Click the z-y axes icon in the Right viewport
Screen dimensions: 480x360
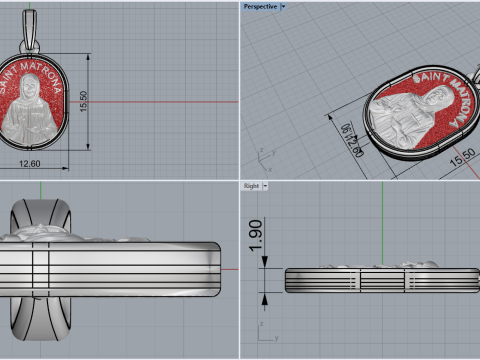pyautogui.click(x=268, y=332)
